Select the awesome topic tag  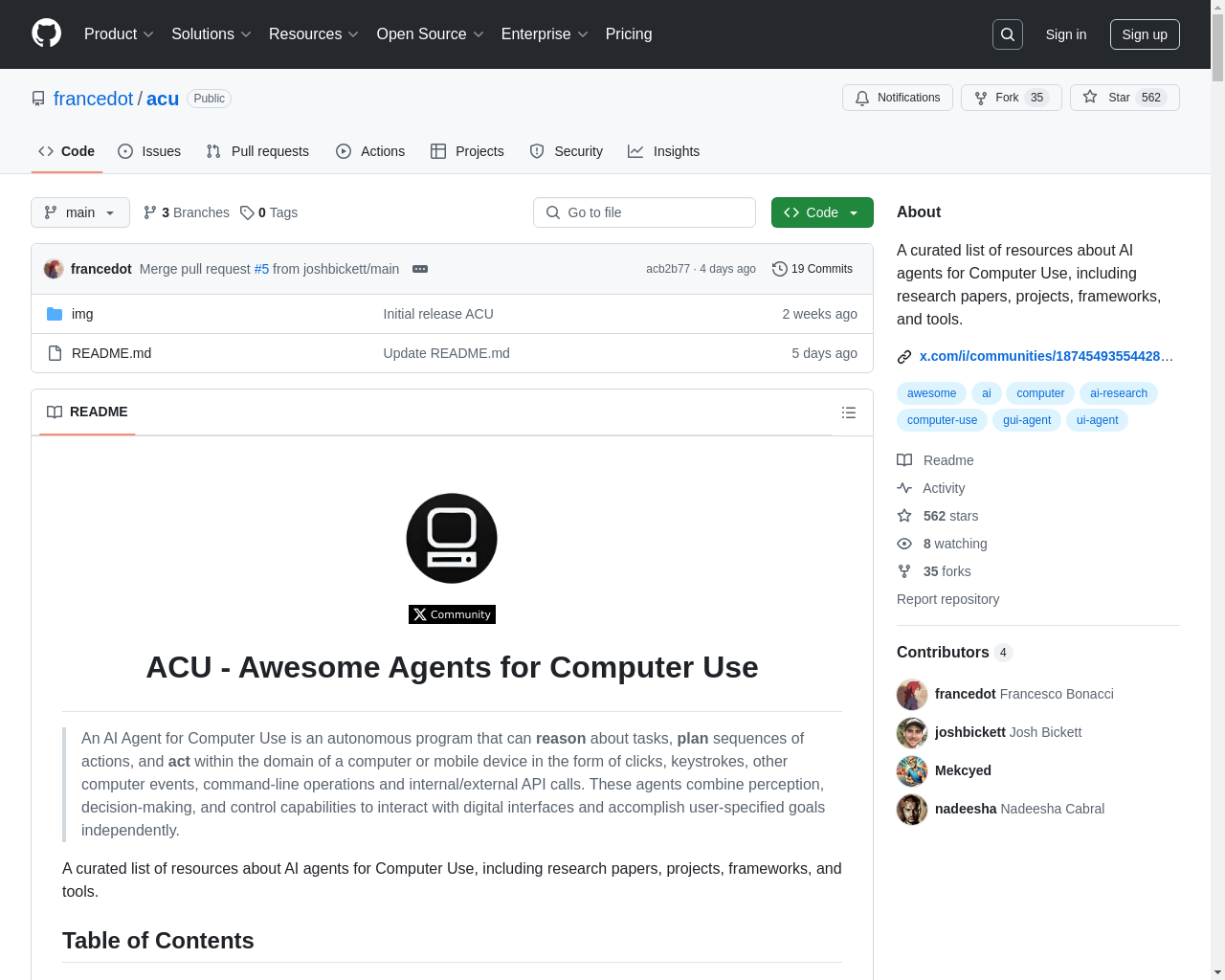click(931, 393)
